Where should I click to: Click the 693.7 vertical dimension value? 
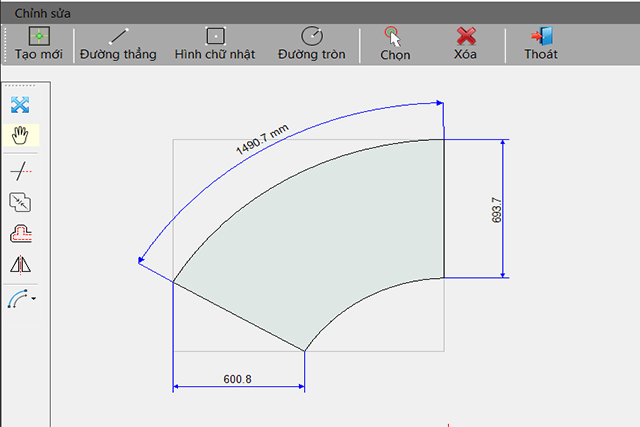(x=496, y=210)
